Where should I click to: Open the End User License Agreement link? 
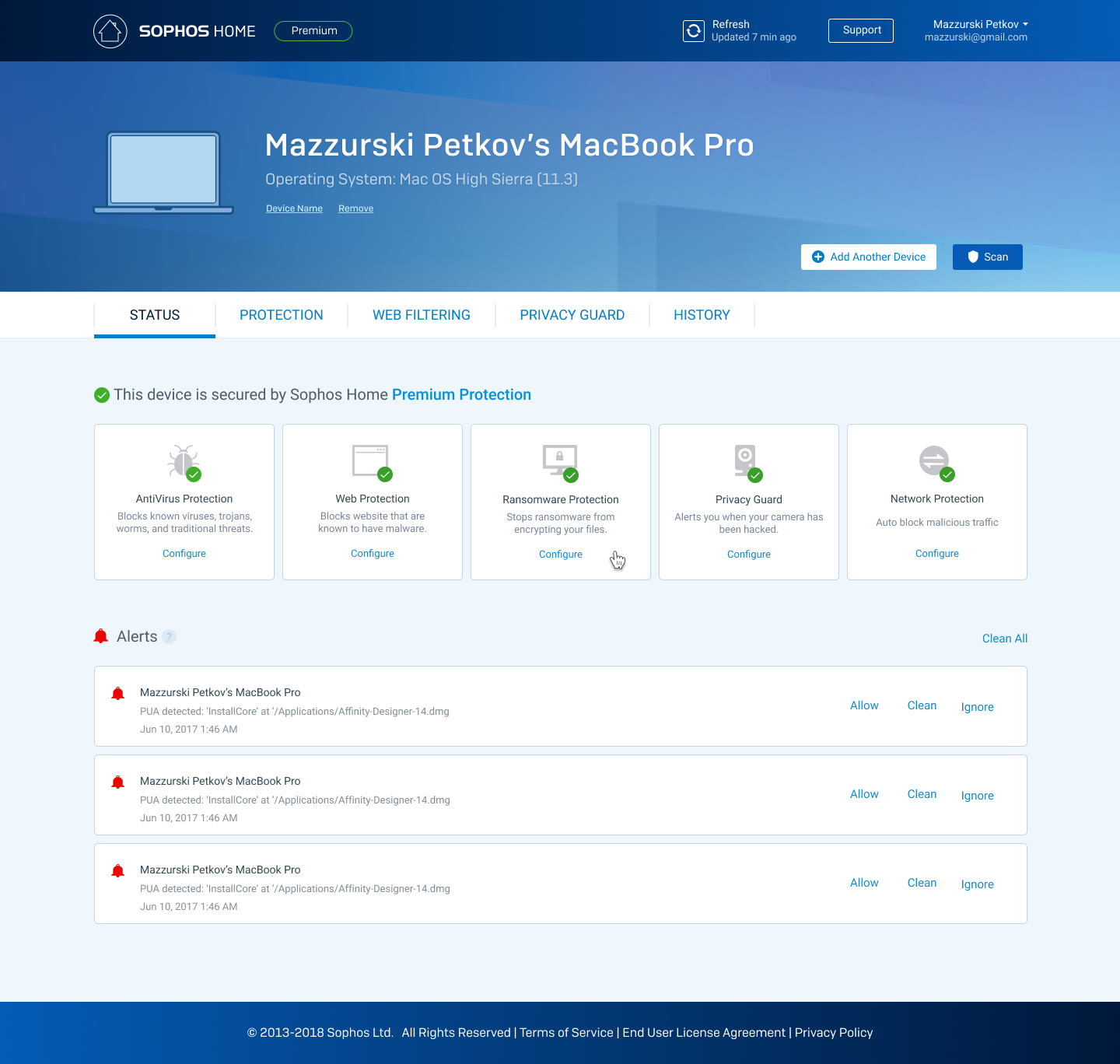pos(704,1033)
